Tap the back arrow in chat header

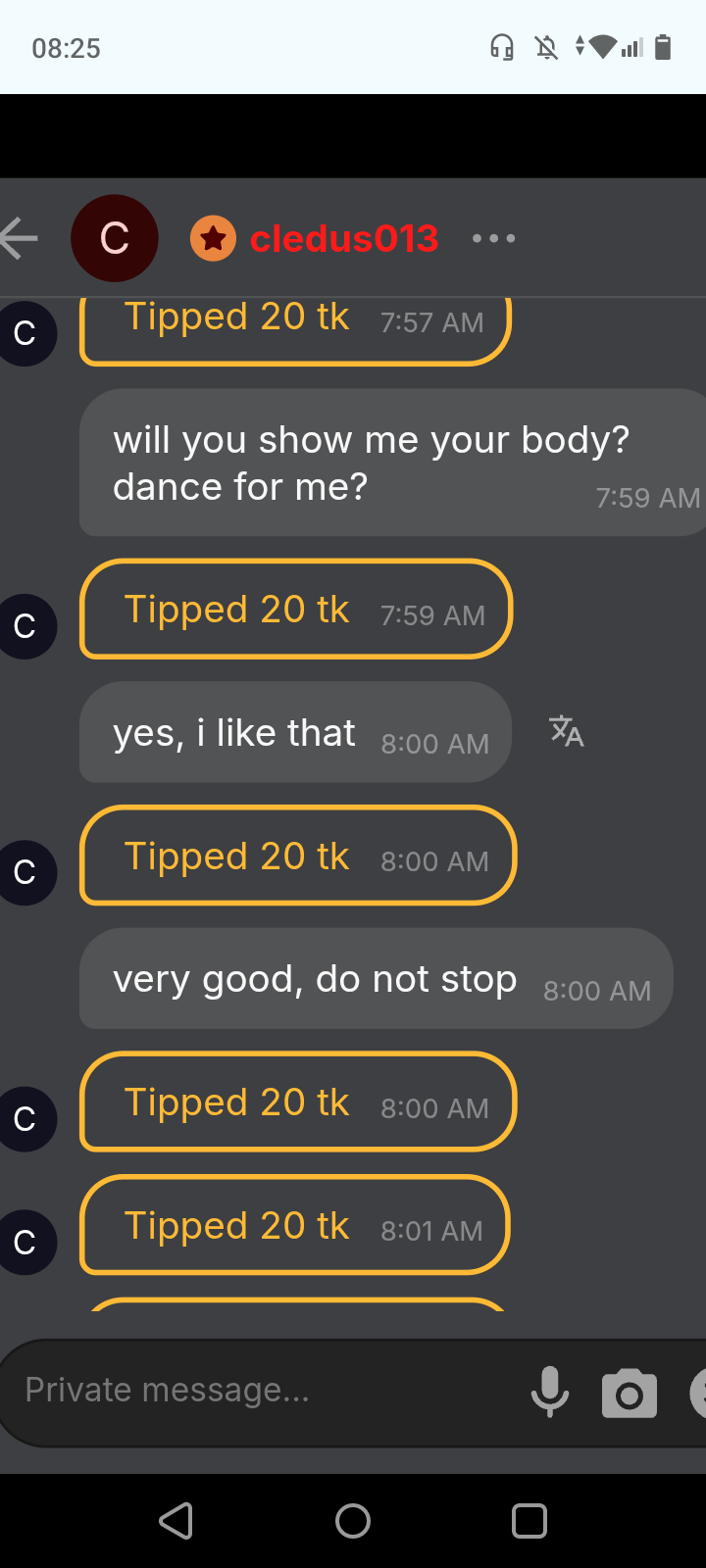pyautogui.click(x=20, y=238)
